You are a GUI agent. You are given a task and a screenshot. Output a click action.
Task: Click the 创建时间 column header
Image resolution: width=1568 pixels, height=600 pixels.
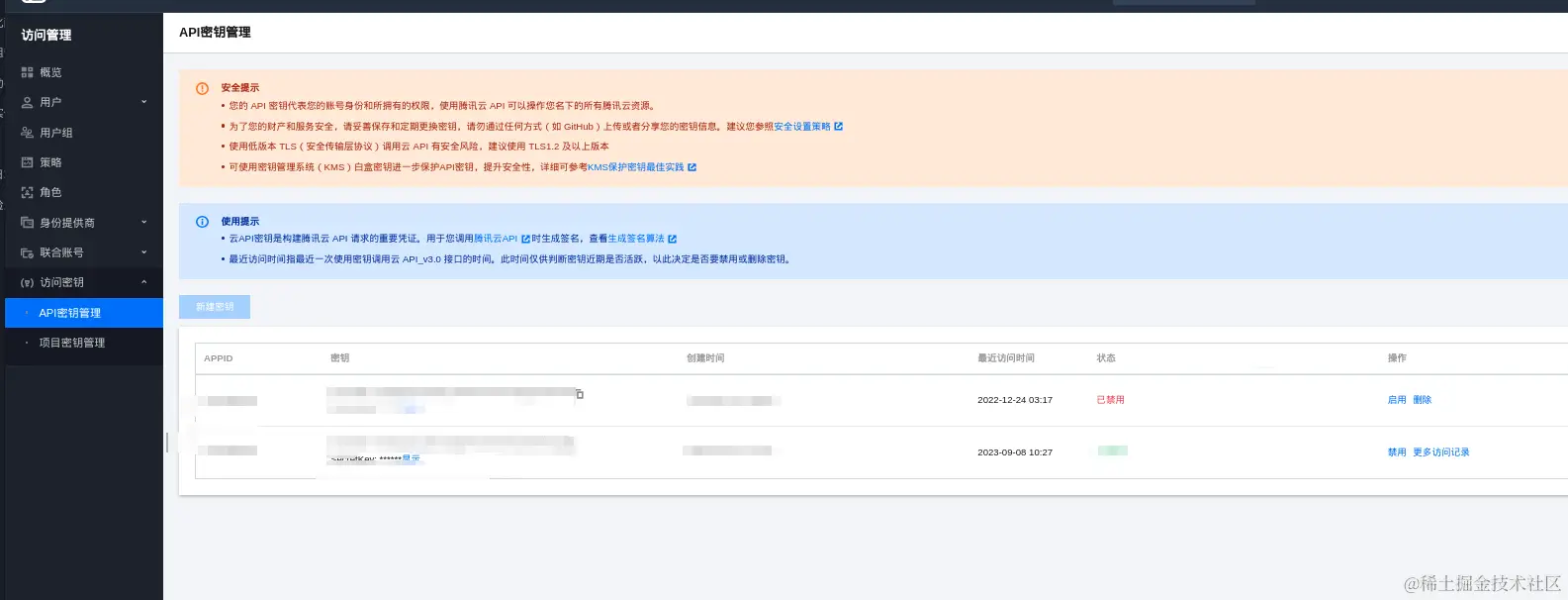click(705, 358)
